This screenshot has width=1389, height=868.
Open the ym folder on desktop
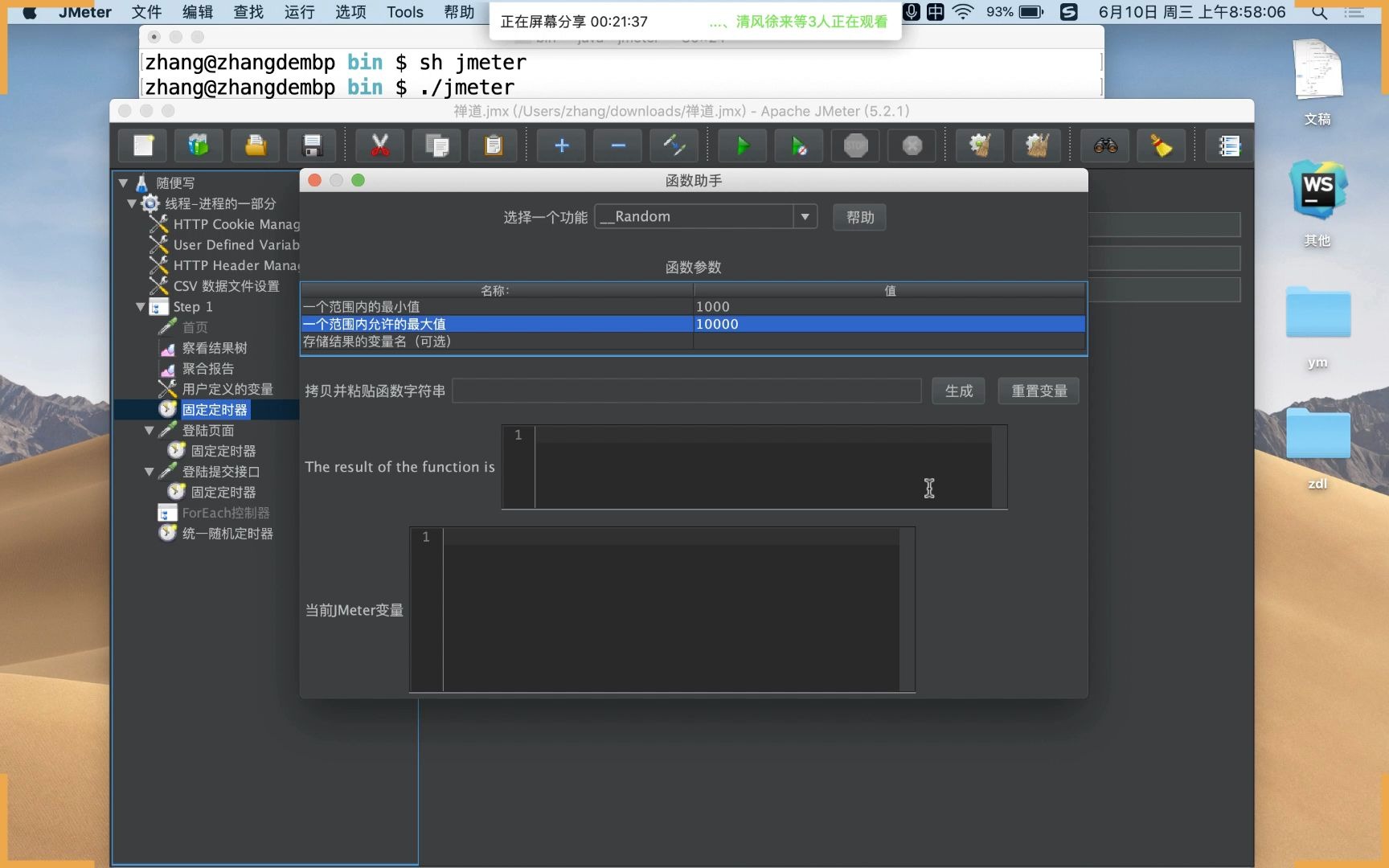[x=1318, y=312]
